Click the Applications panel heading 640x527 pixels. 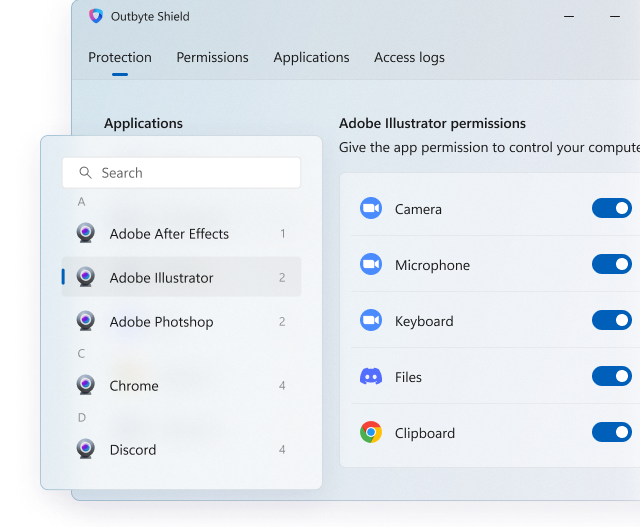coord(143,123)
